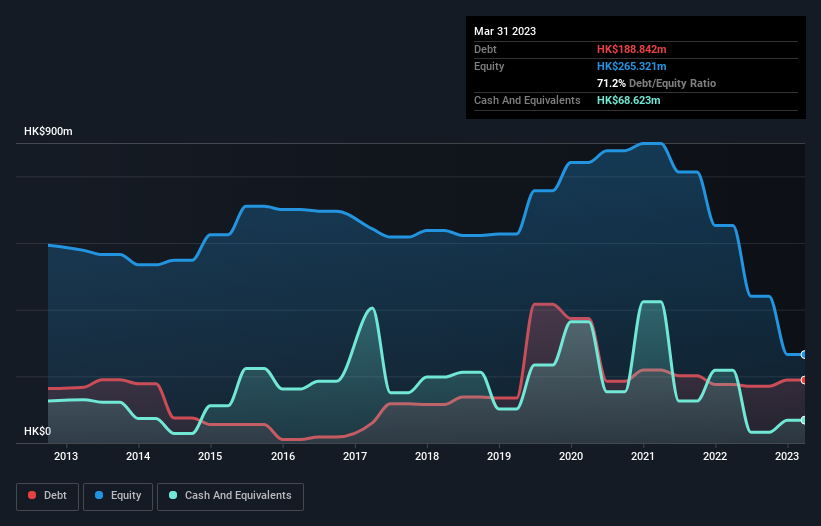Click the 2018 x-axis label
This screenshot has width=821, height=526.
[x=427, y=456]
